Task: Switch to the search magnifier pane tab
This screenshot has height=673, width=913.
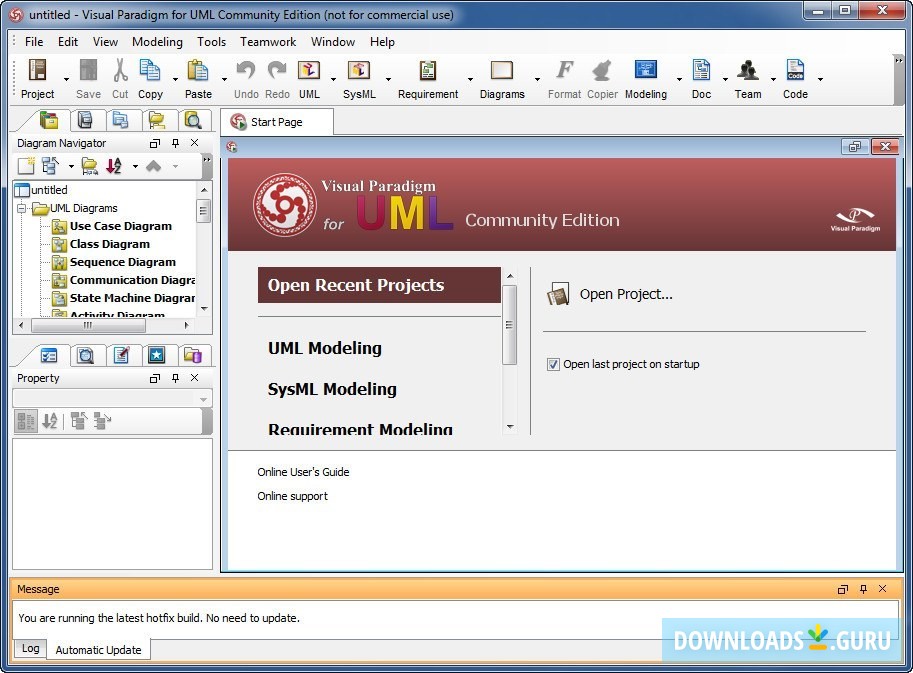Action: [x=192, y=120]
